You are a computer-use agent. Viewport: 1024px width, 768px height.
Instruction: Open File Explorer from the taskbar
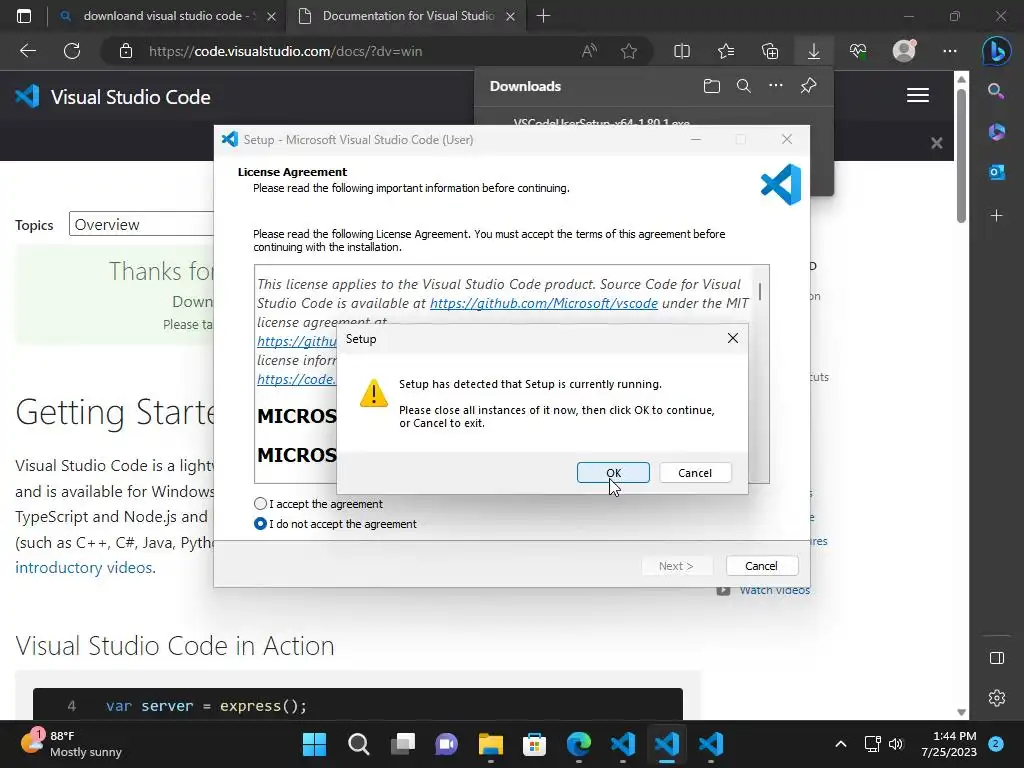pos(490,744)
